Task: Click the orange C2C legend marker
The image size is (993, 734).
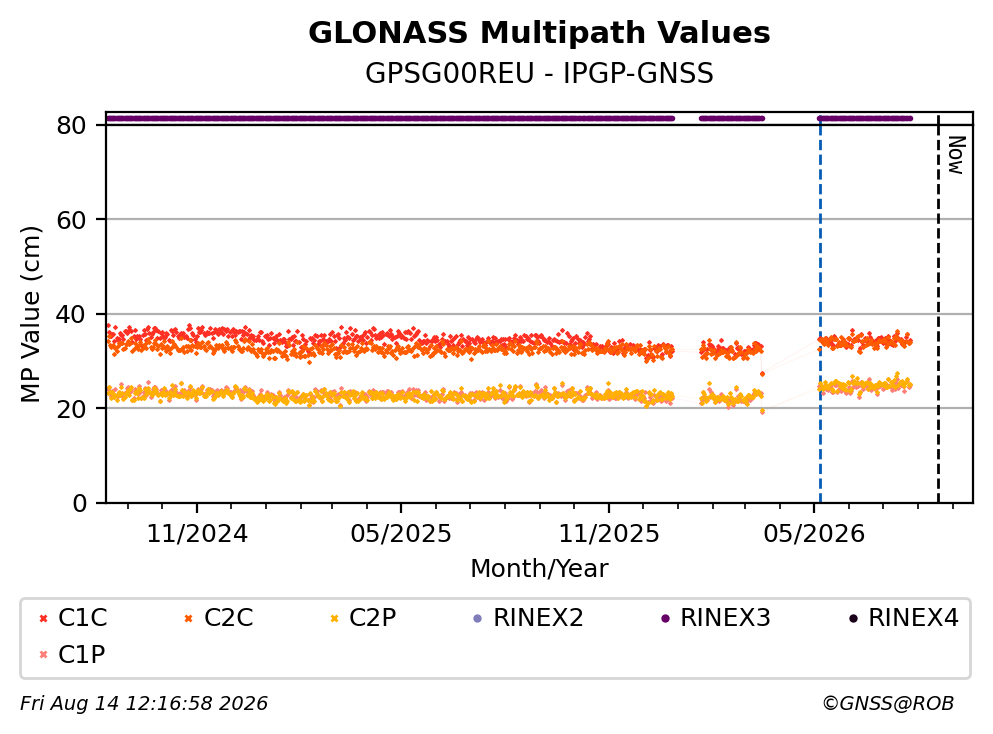Action: (x=188, y=619)
